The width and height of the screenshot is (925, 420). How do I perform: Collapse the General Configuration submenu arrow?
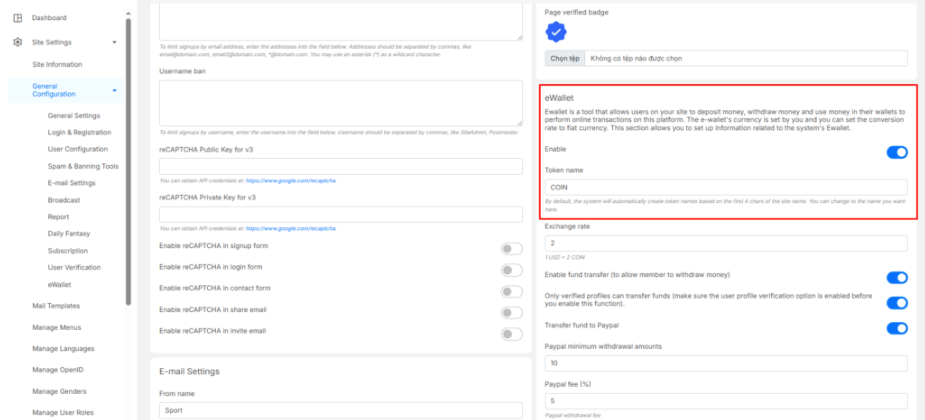(x=114, y=91)
